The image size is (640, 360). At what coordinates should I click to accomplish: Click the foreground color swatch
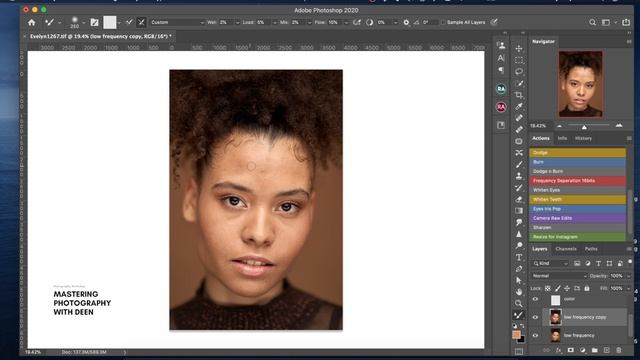click(x=516, y=334)
